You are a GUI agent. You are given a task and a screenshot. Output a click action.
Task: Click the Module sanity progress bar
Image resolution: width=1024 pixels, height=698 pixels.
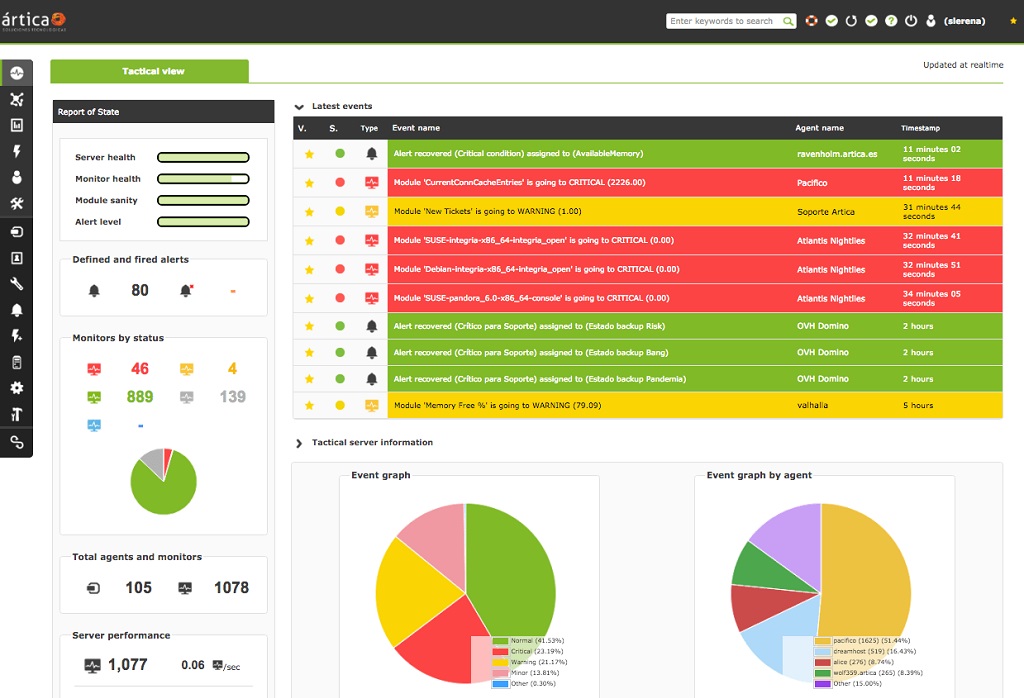pos(203,200)
